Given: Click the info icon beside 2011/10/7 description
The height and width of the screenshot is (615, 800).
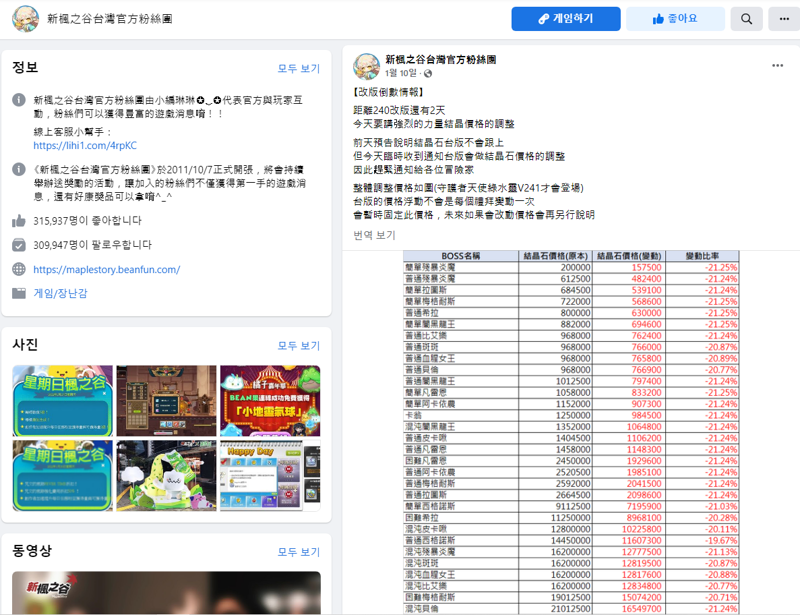Looking at the screenshot, I should click(x=19, y=169).
